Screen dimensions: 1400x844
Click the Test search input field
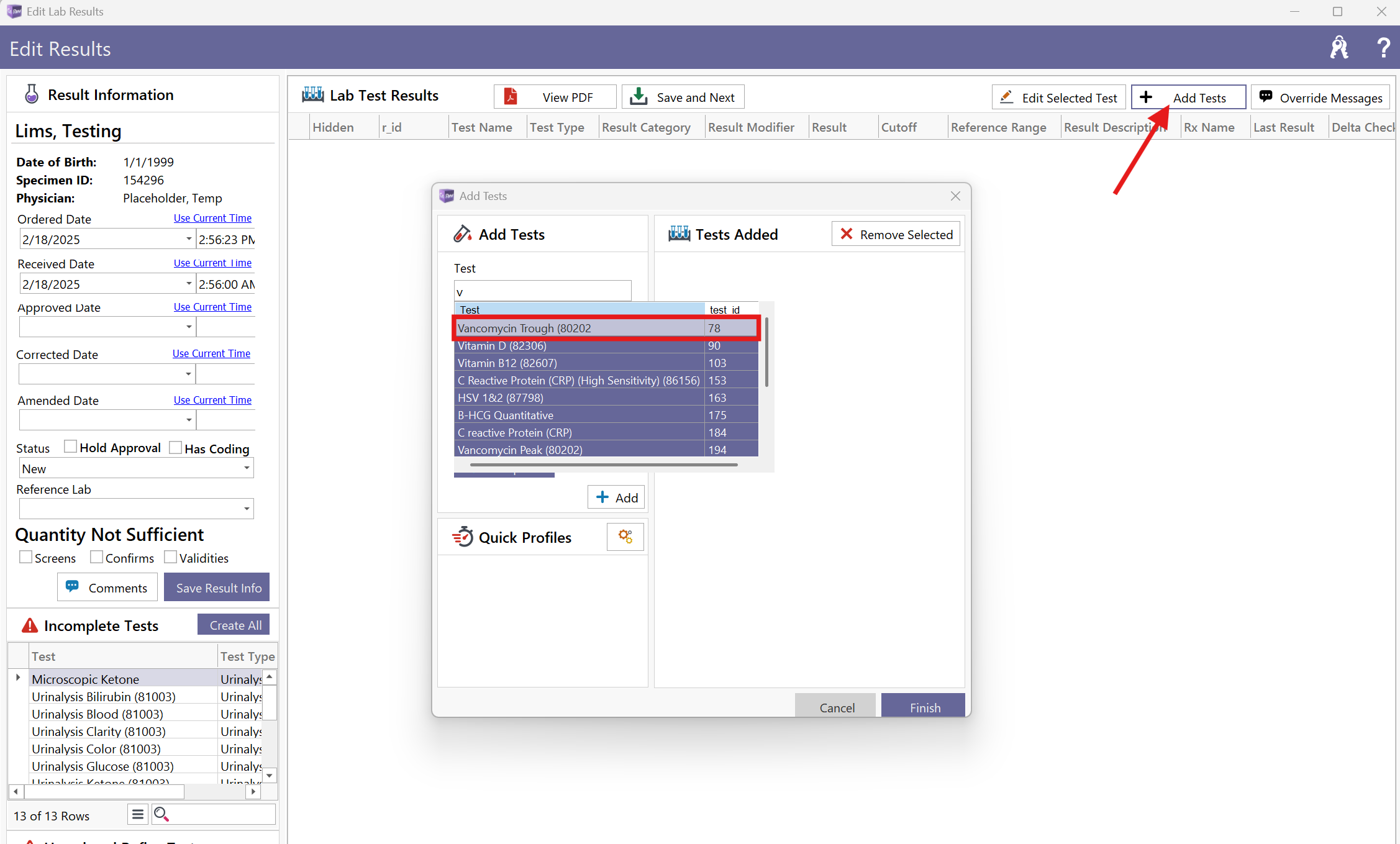click(542, 291)
